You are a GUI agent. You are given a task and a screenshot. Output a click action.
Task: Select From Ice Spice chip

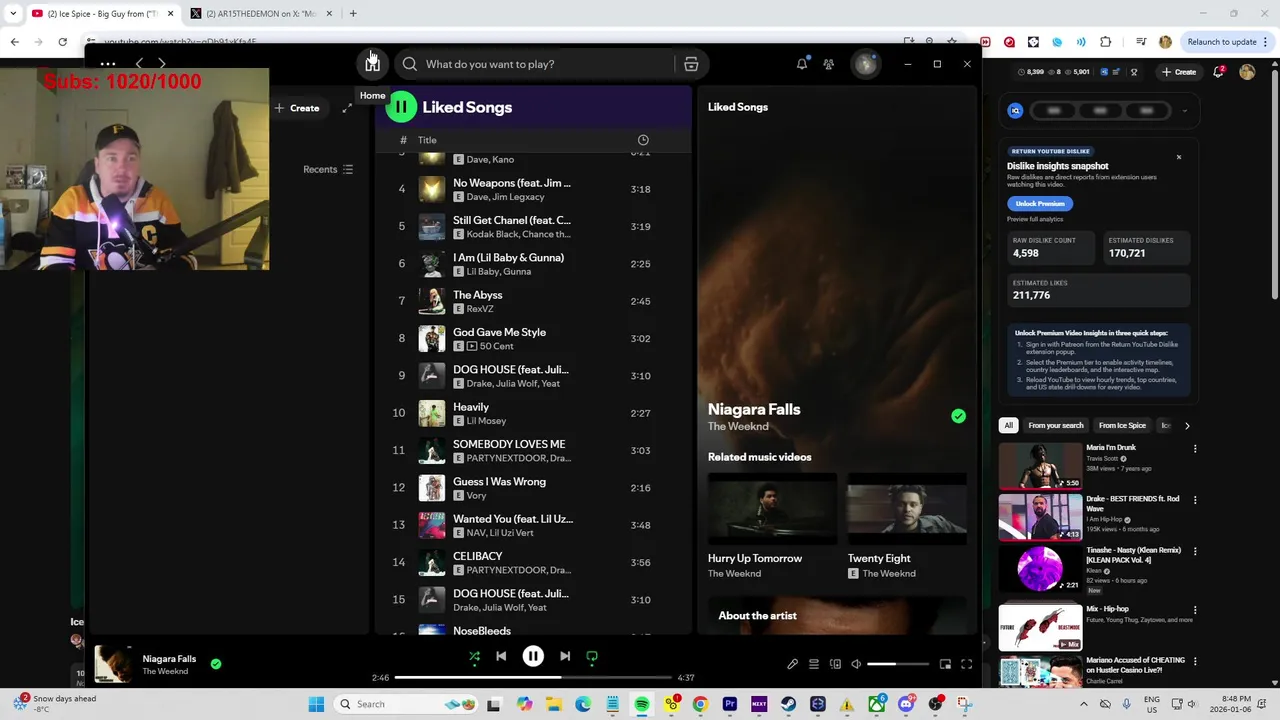pyautogui.click(x=1122, y=425)
